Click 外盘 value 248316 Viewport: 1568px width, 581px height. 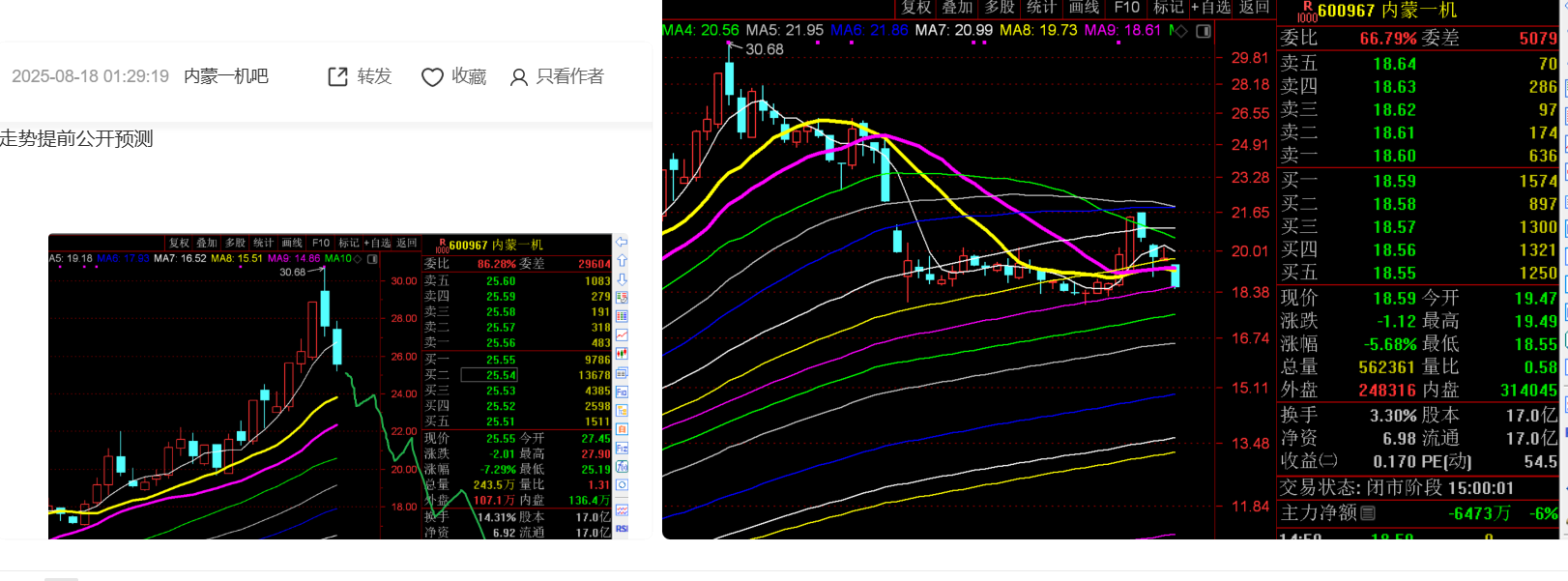[1387, 391]
